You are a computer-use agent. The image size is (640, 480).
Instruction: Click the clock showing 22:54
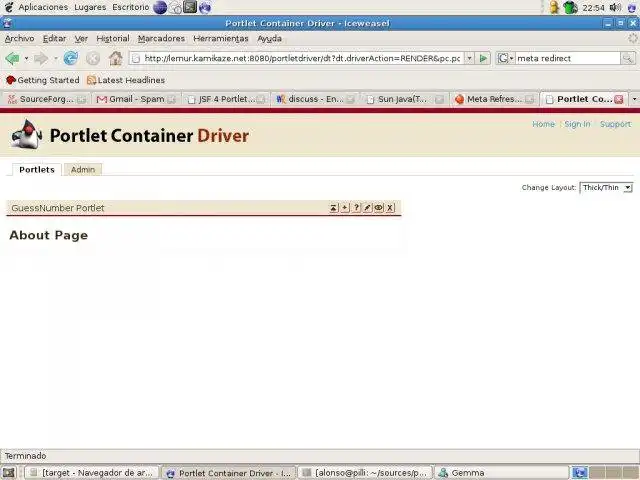tap(593, 7)
